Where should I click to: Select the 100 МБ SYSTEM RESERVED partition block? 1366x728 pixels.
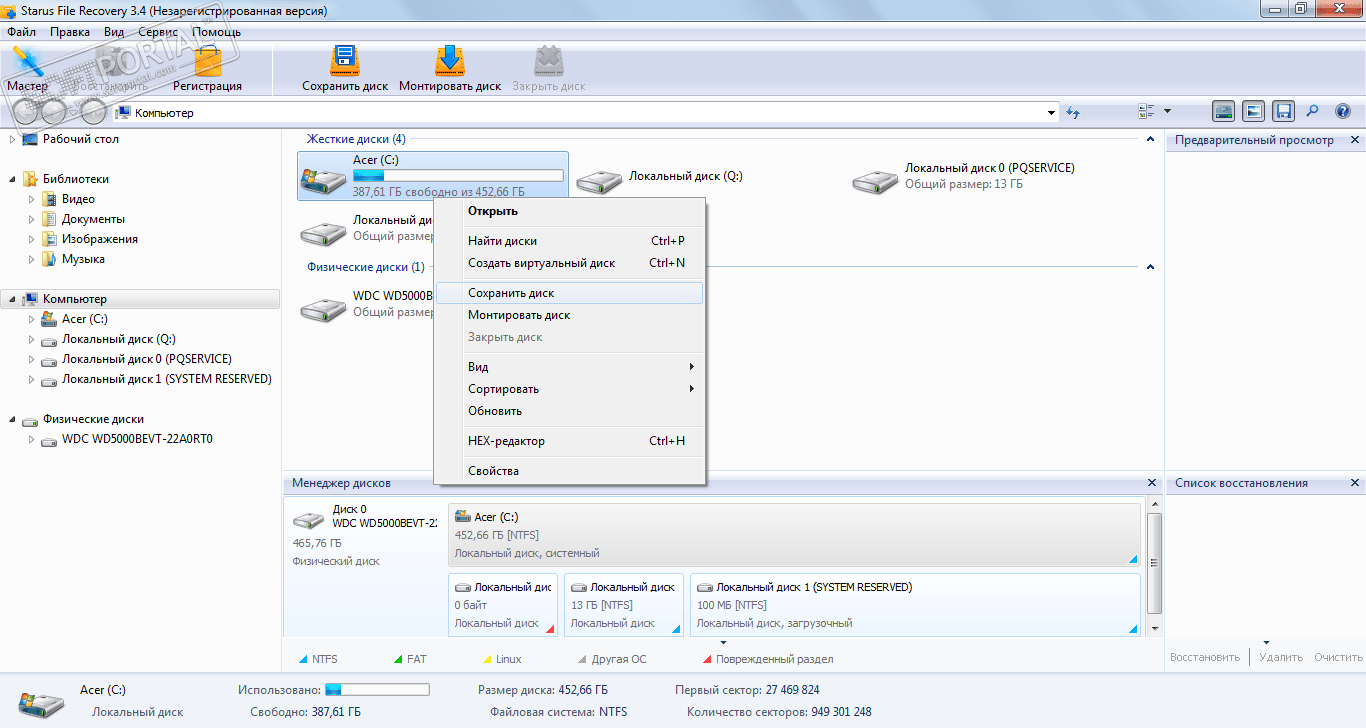[x=915, y=604]
